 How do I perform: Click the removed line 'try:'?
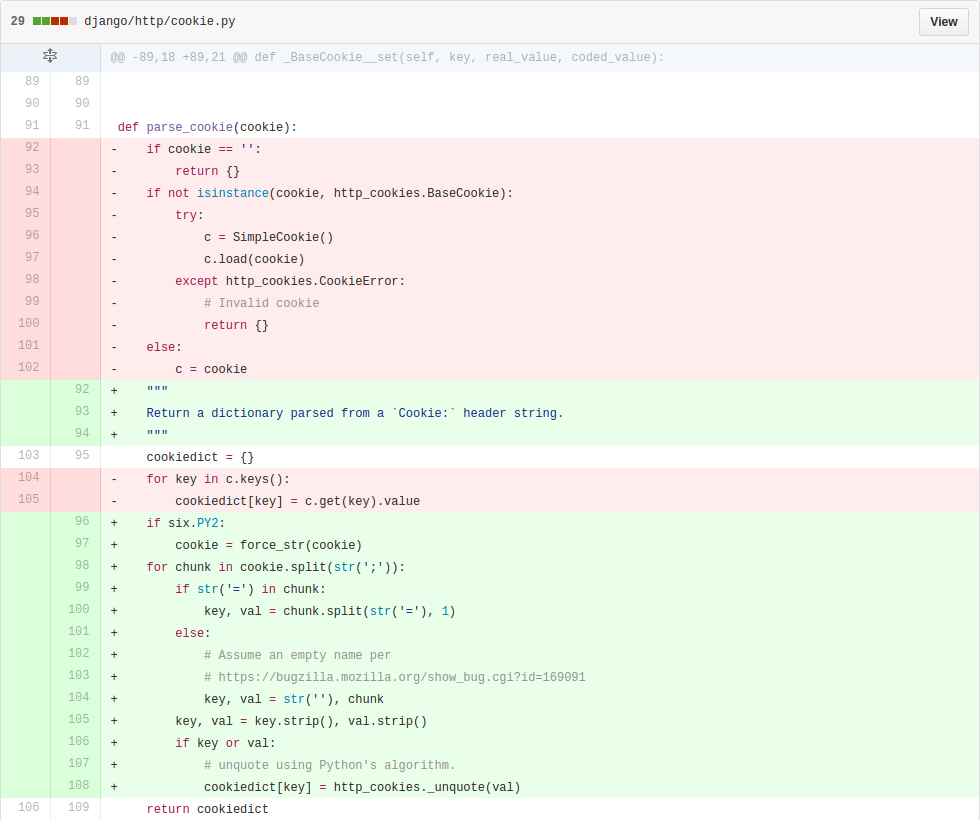[189, 215]
